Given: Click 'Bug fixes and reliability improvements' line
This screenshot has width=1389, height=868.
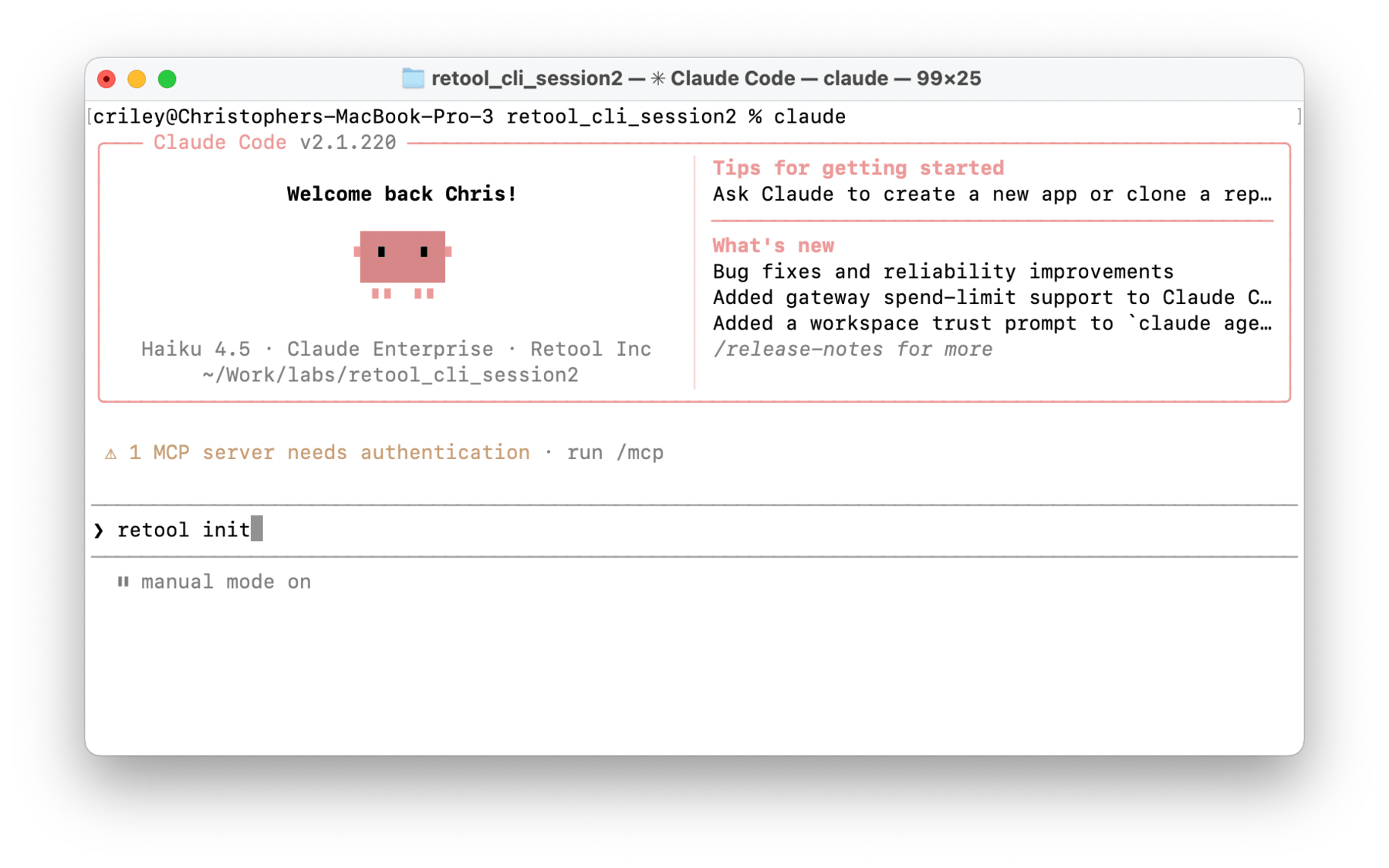Looking at the screenshot, I should click(943, 272).
